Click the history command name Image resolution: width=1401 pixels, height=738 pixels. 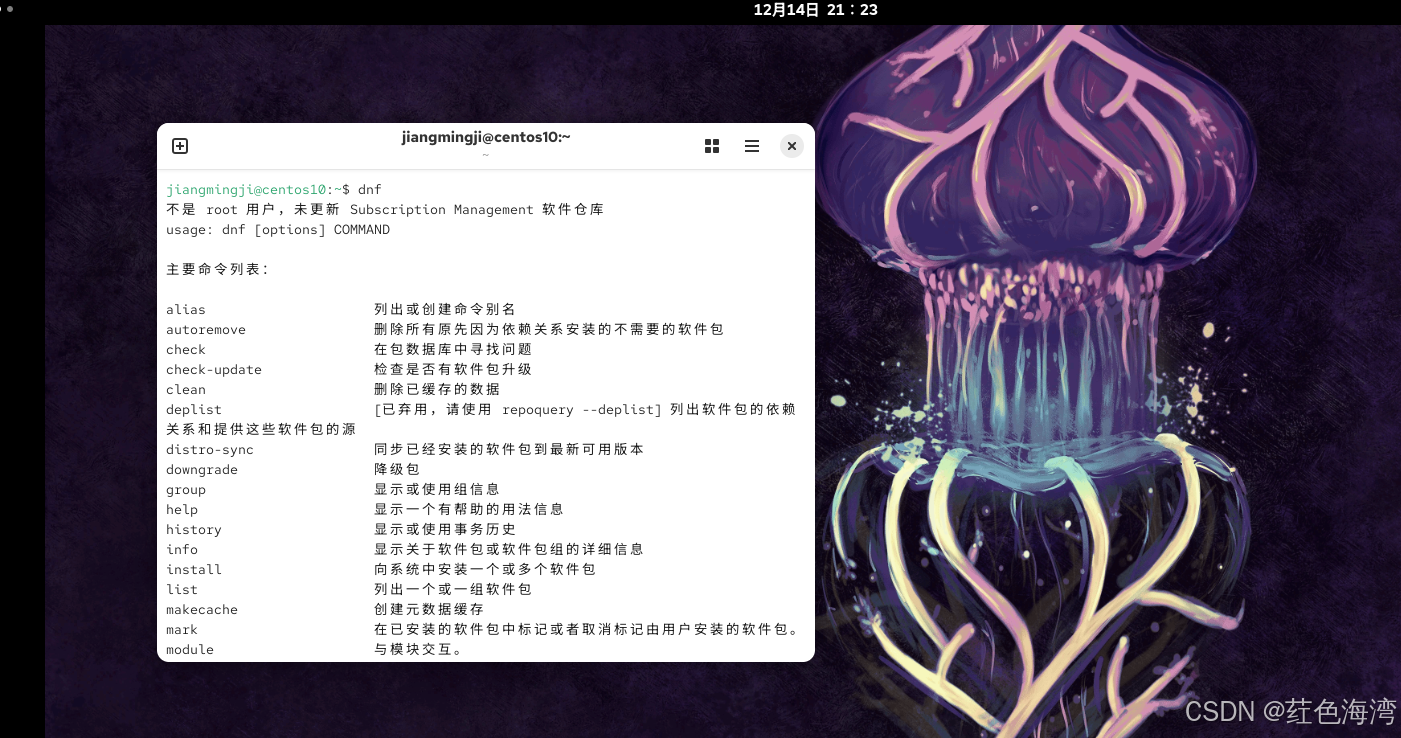194,529
